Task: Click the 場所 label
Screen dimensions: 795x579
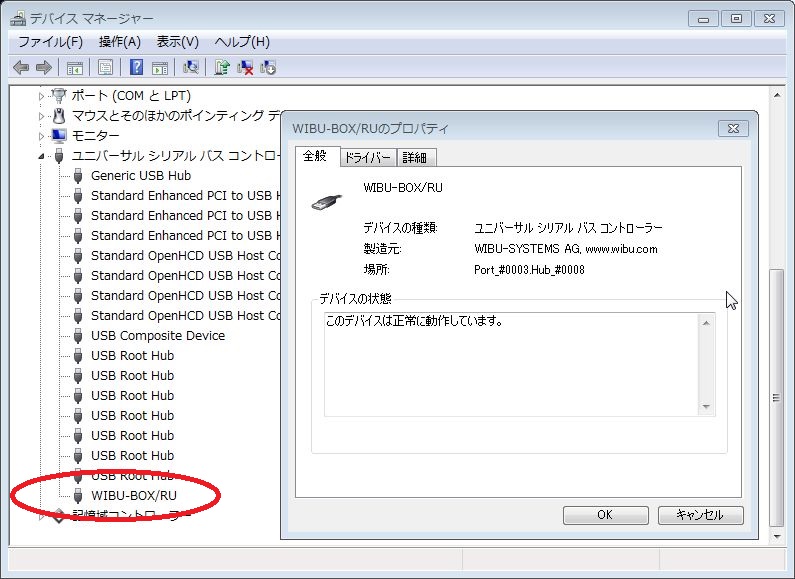Action: click(x=377, y=270)
